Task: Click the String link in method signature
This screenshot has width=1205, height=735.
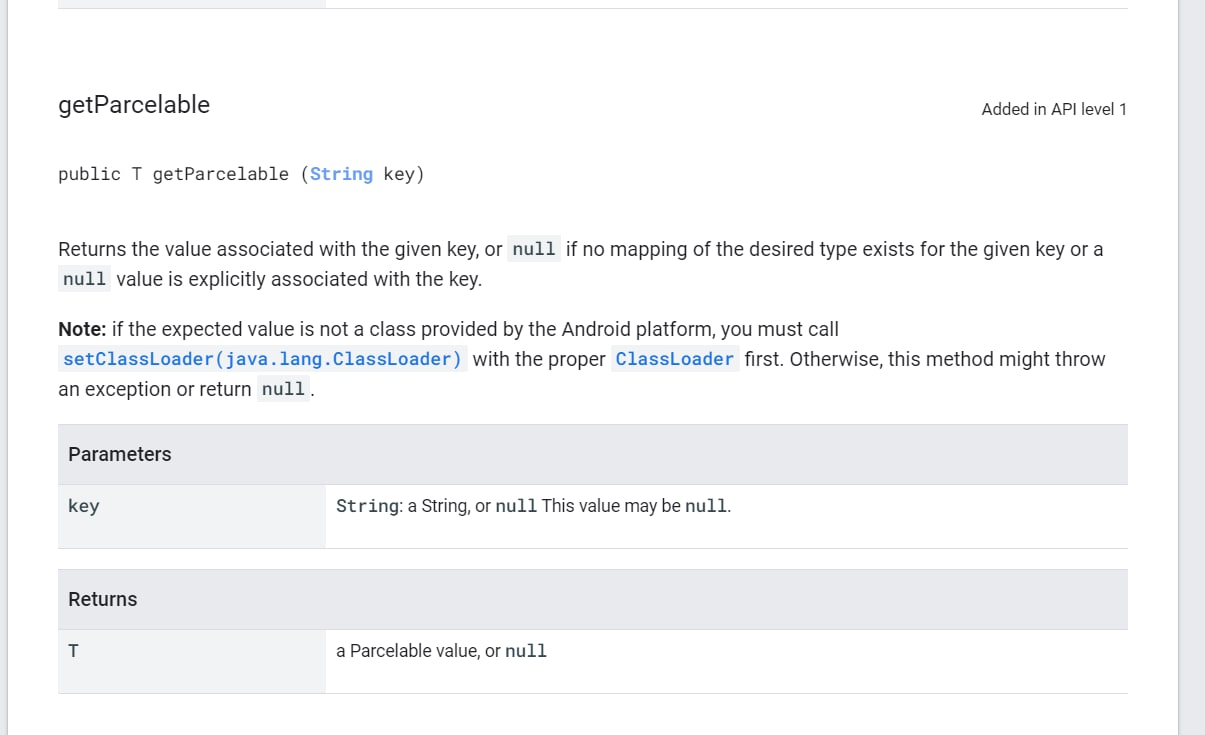Action: 341,174
